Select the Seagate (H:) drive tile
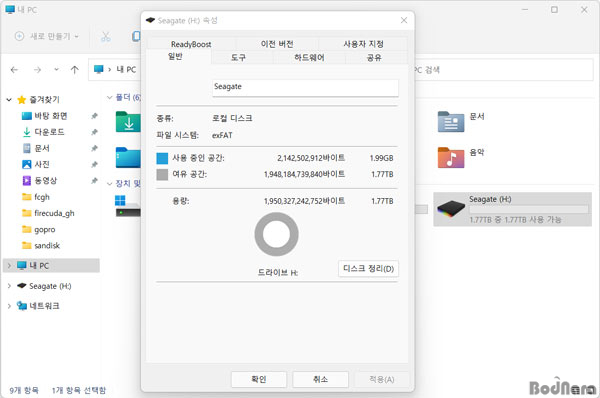The image size is (600, 398). click(x=513, y=209)
